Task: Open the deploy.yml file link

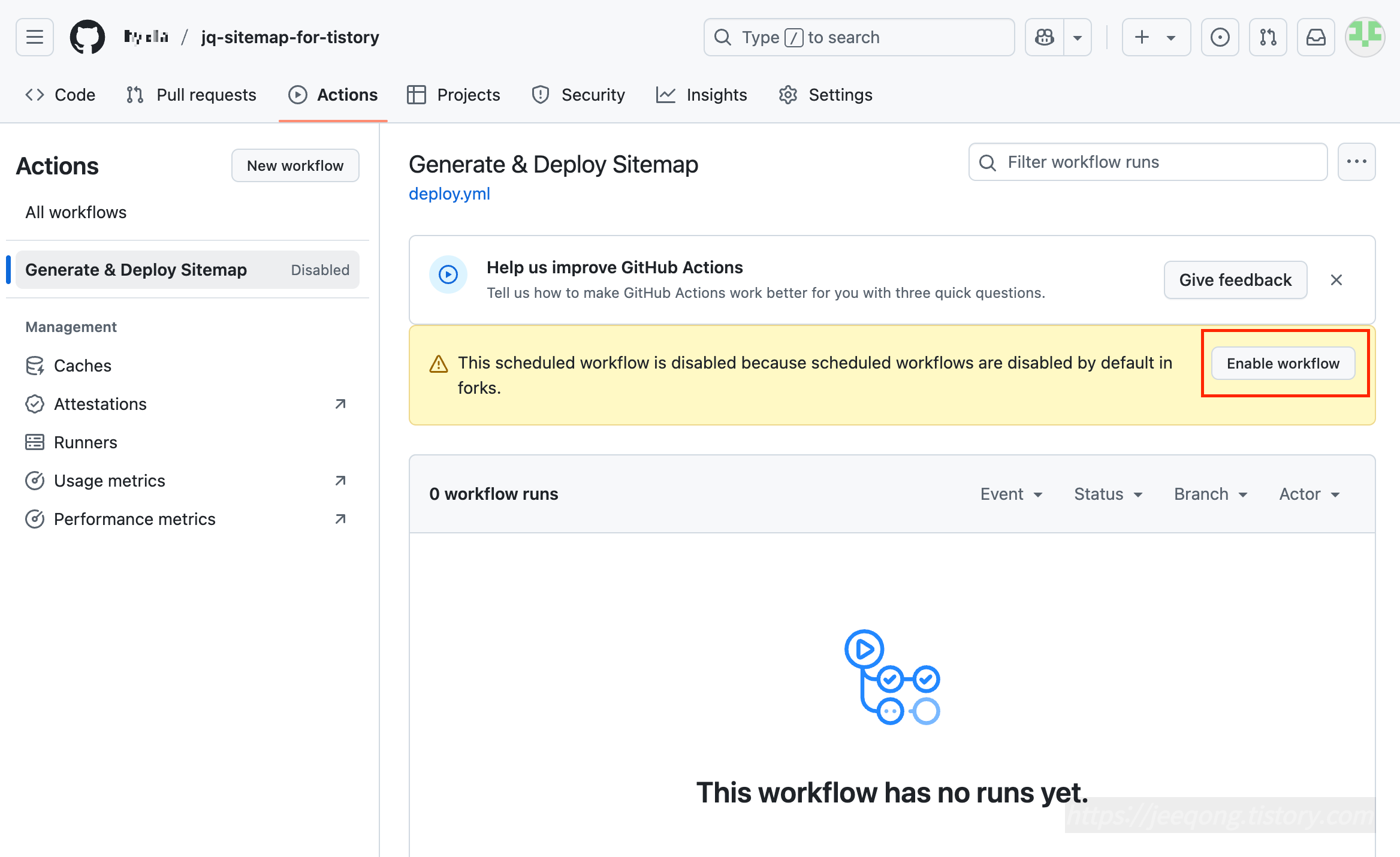Action: pos(449,194)
